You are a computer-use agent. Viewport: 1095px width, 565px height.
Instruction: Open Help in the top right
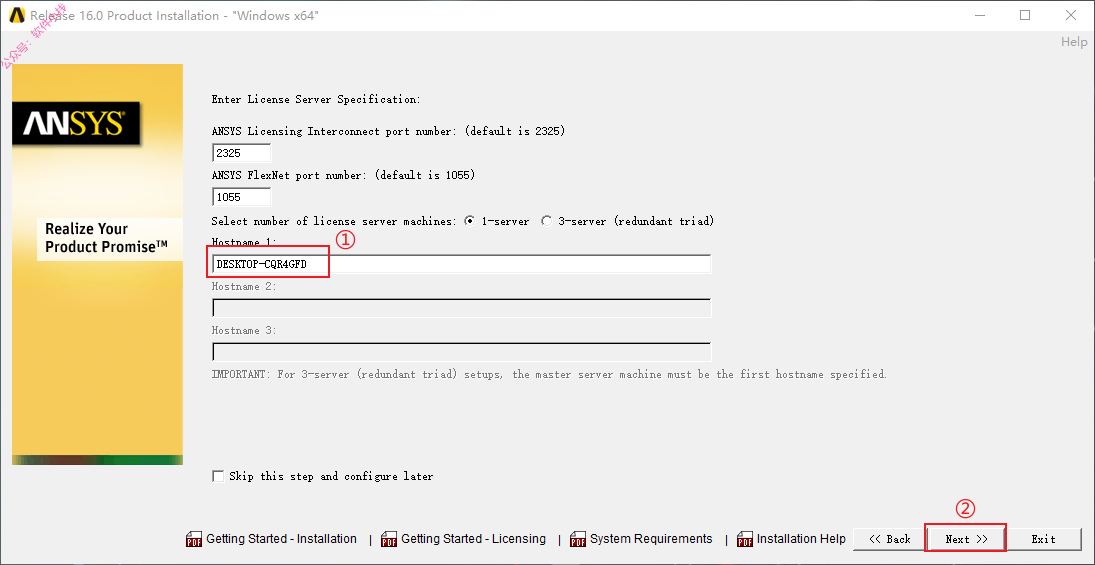[1074, 42]
